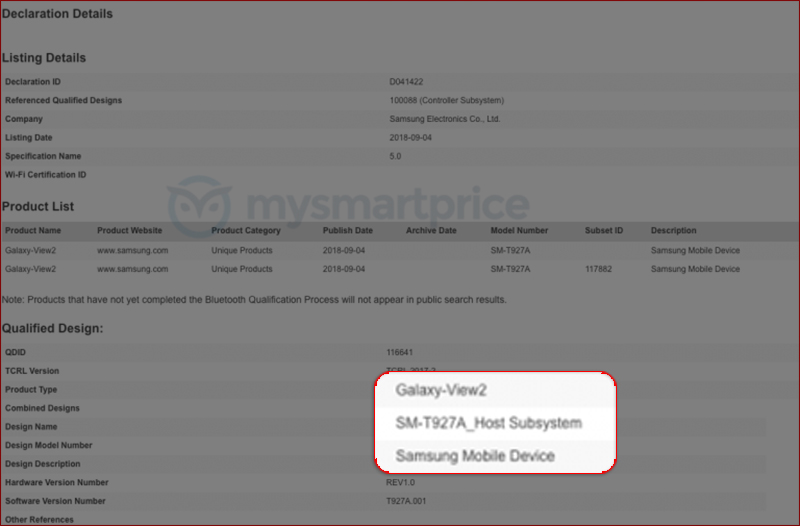This screenshot has width=800, height=526.
Task: Click the 'Product Category' column header
Action: 246,231
